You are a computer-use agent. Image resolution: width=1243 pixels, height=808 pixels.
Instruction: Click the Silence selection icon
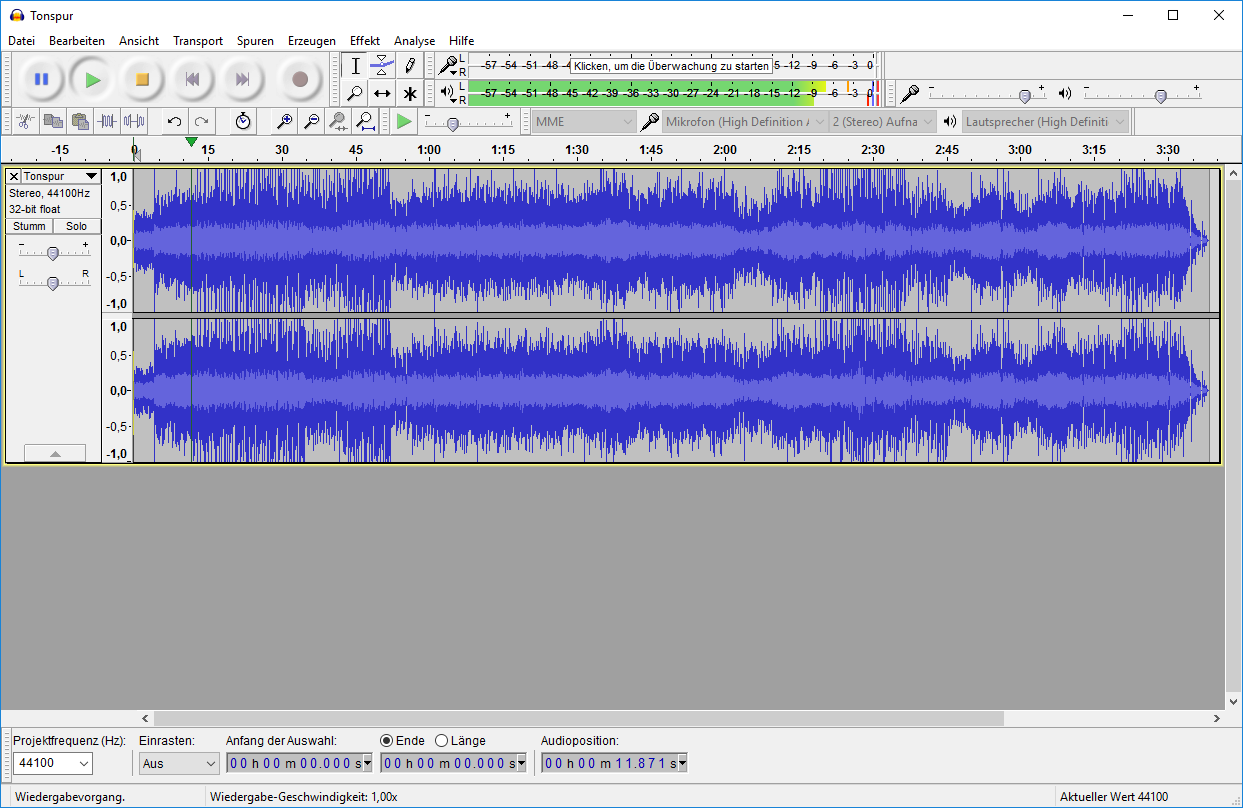coord(134,121)
